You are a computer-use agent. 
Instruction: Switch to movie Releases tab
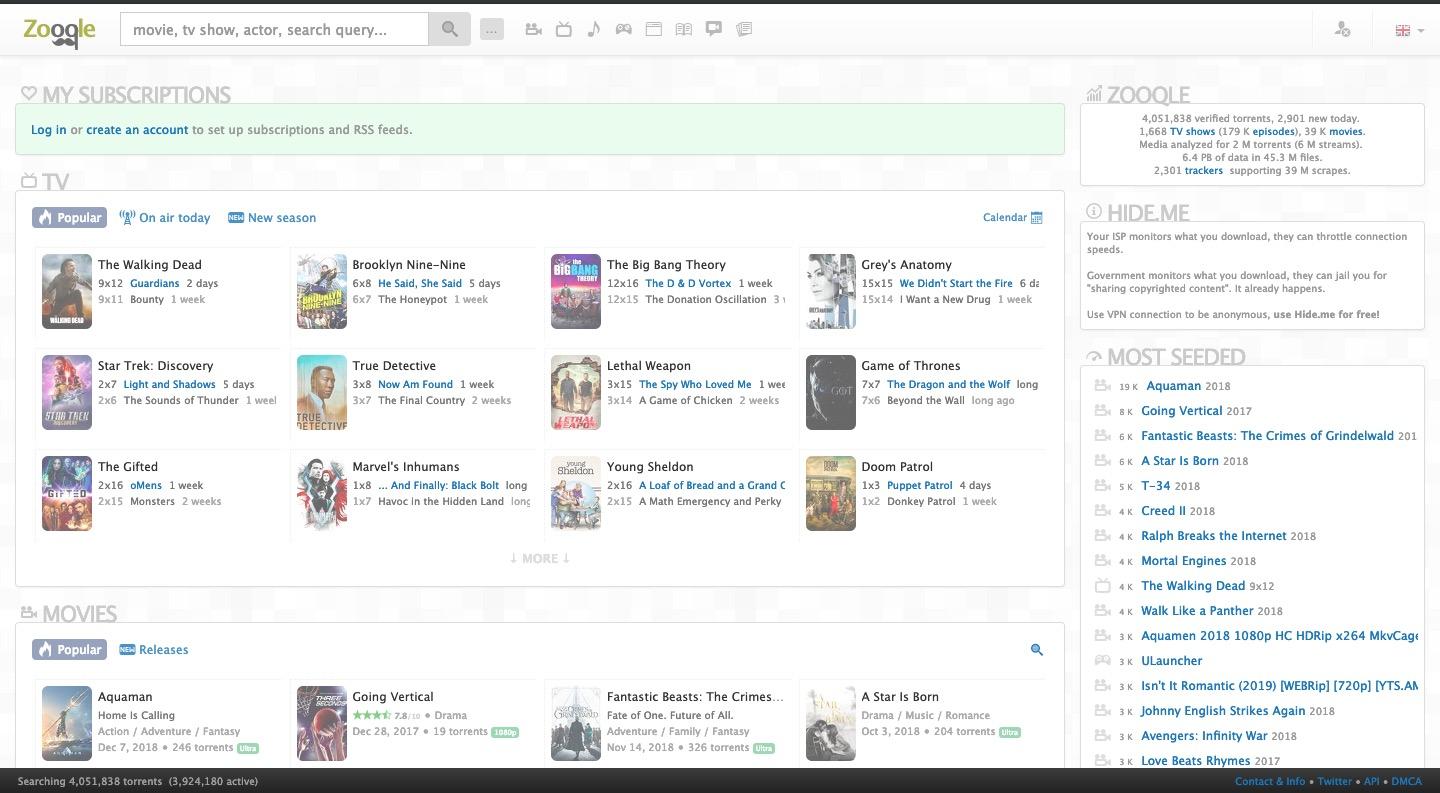pyautogui.click(x=154, y=649)
